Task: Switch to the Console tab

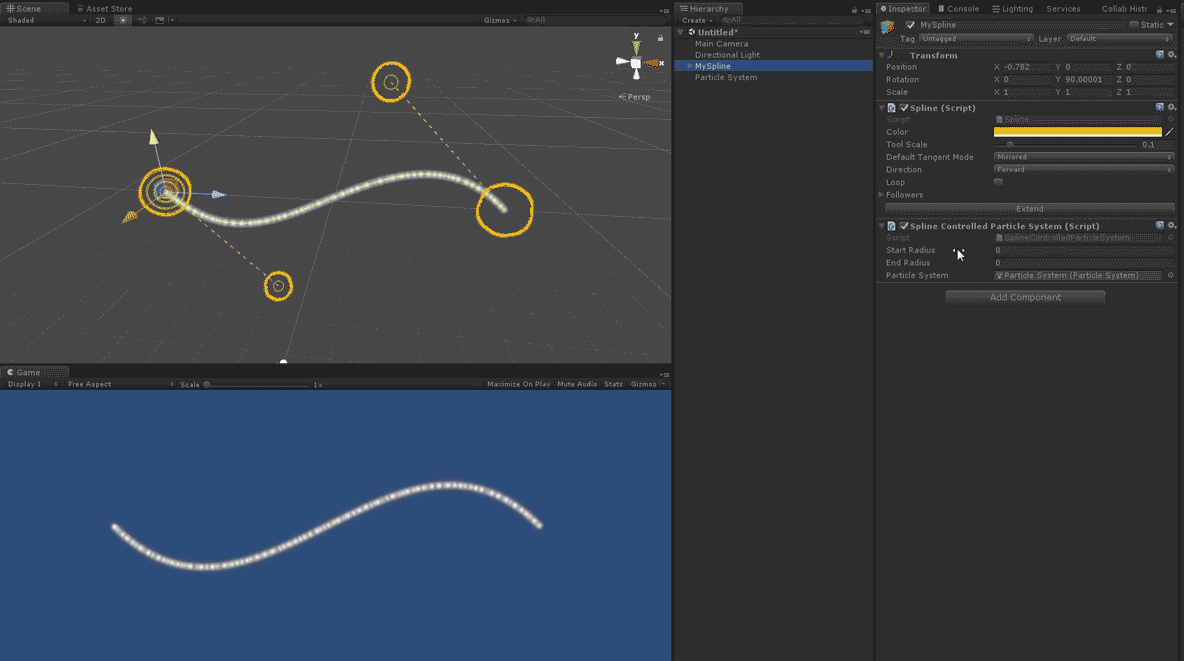Action: point(958,9)
